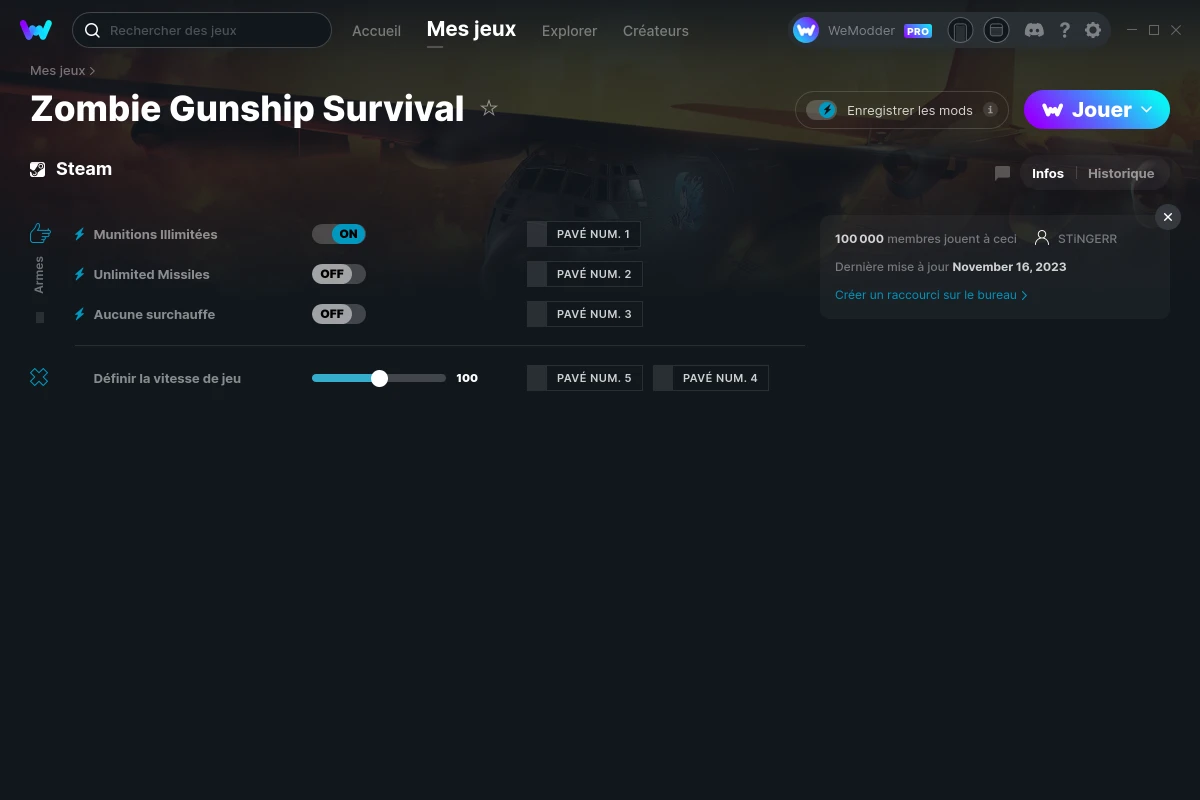Click the PRO badge
Viewport: 1200px width, 800px height.
click(x=918, y=31)
